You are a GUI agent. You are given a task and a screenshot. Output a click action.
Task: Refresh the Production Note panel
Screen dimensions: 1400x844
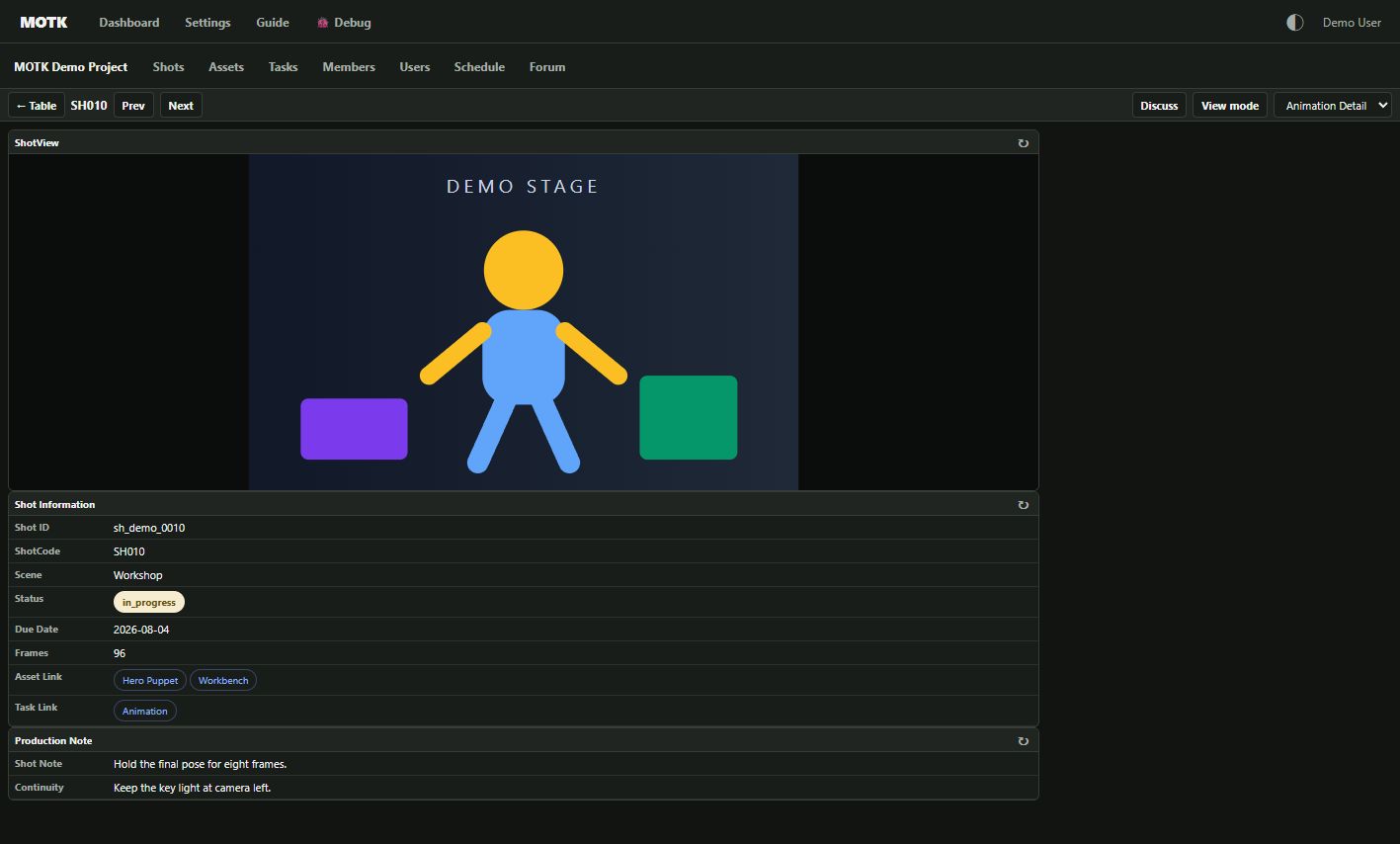[x=1023, y=741]
